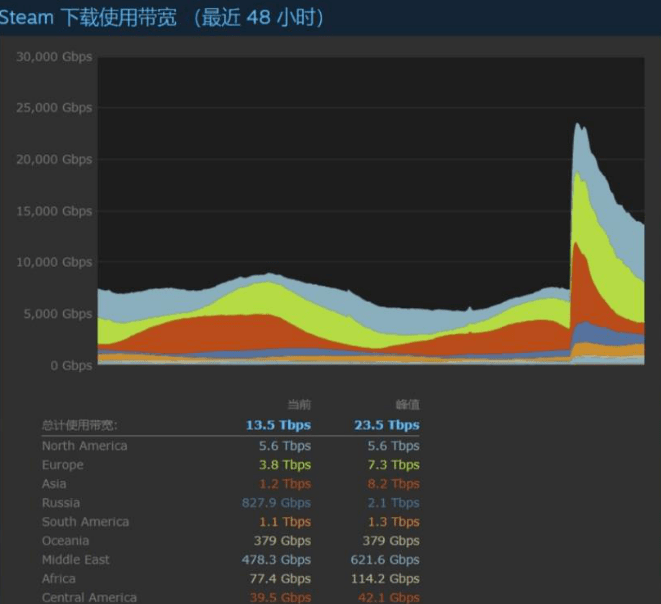
Task: Click the Central America region label
Action: point(89,597)
